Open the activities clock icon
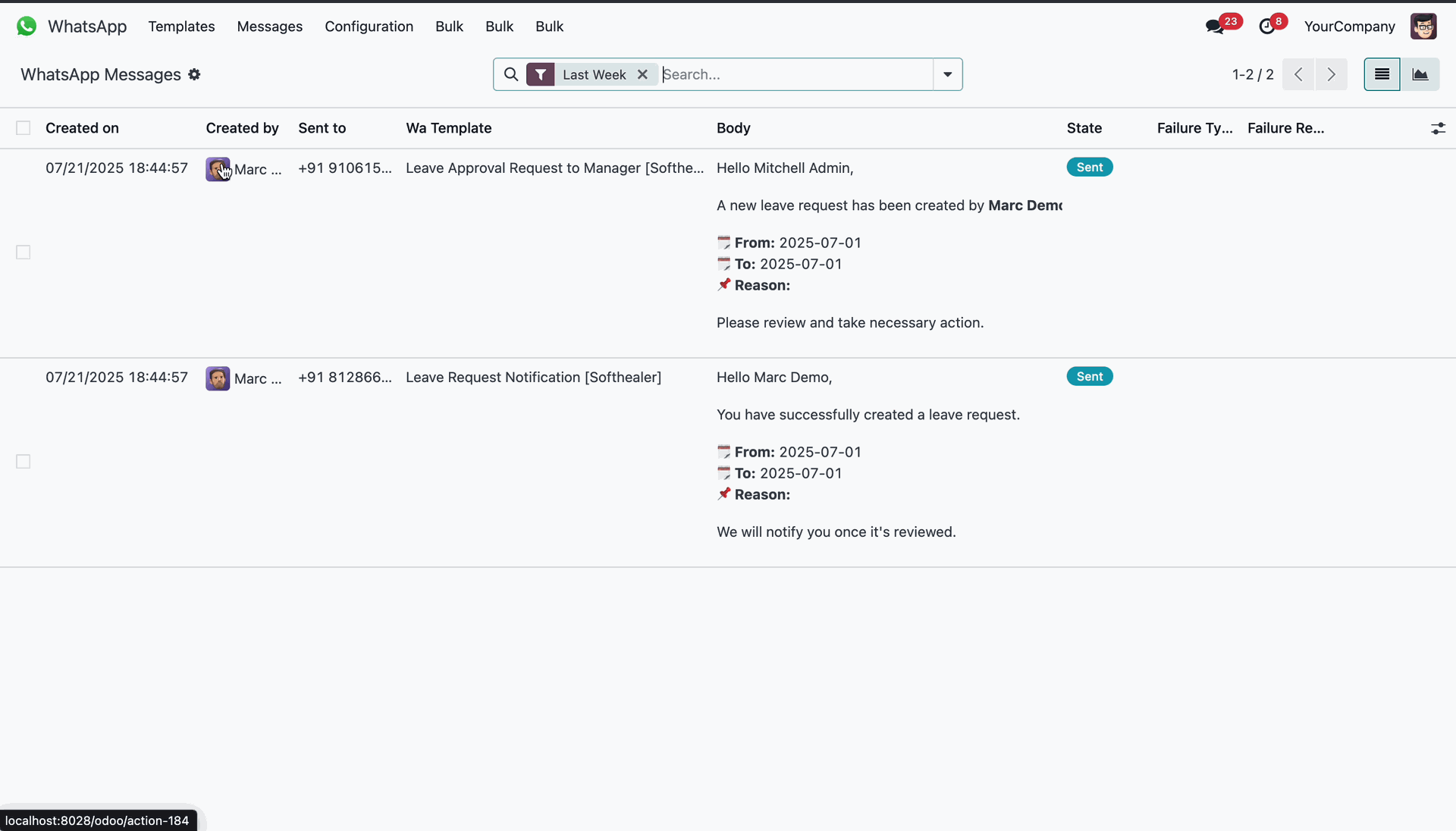 1266,27
